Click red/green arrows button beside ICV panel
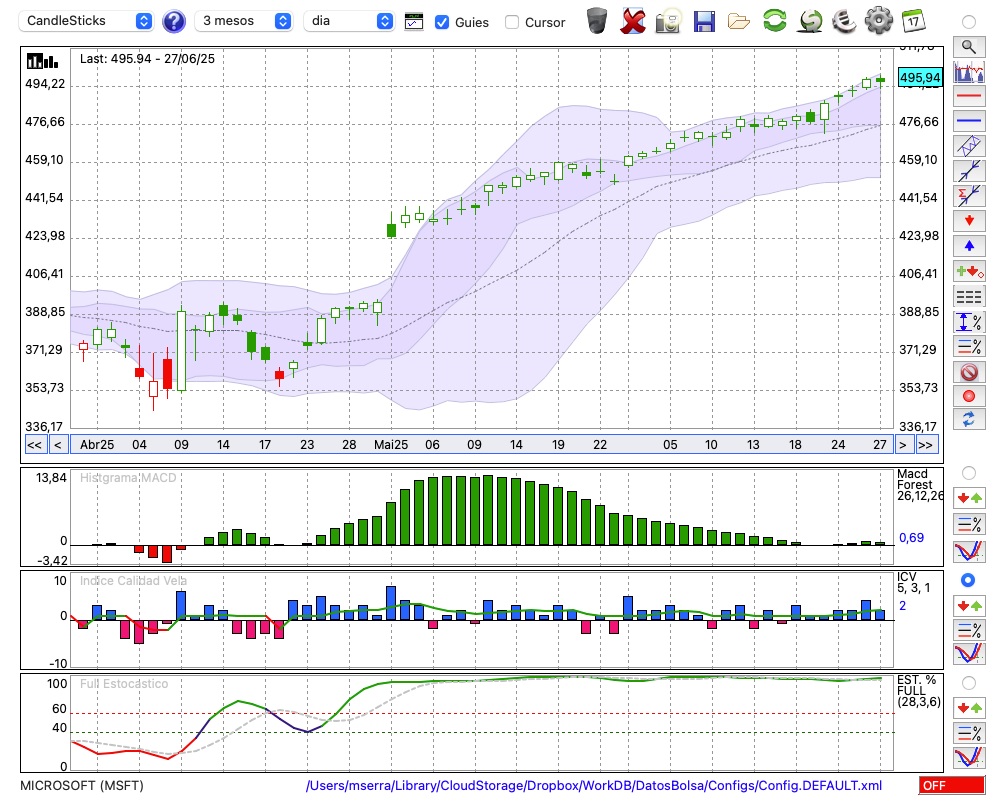Image resolution: width=1000 pixels, height=800 pixels. click(x=969, y=606)
